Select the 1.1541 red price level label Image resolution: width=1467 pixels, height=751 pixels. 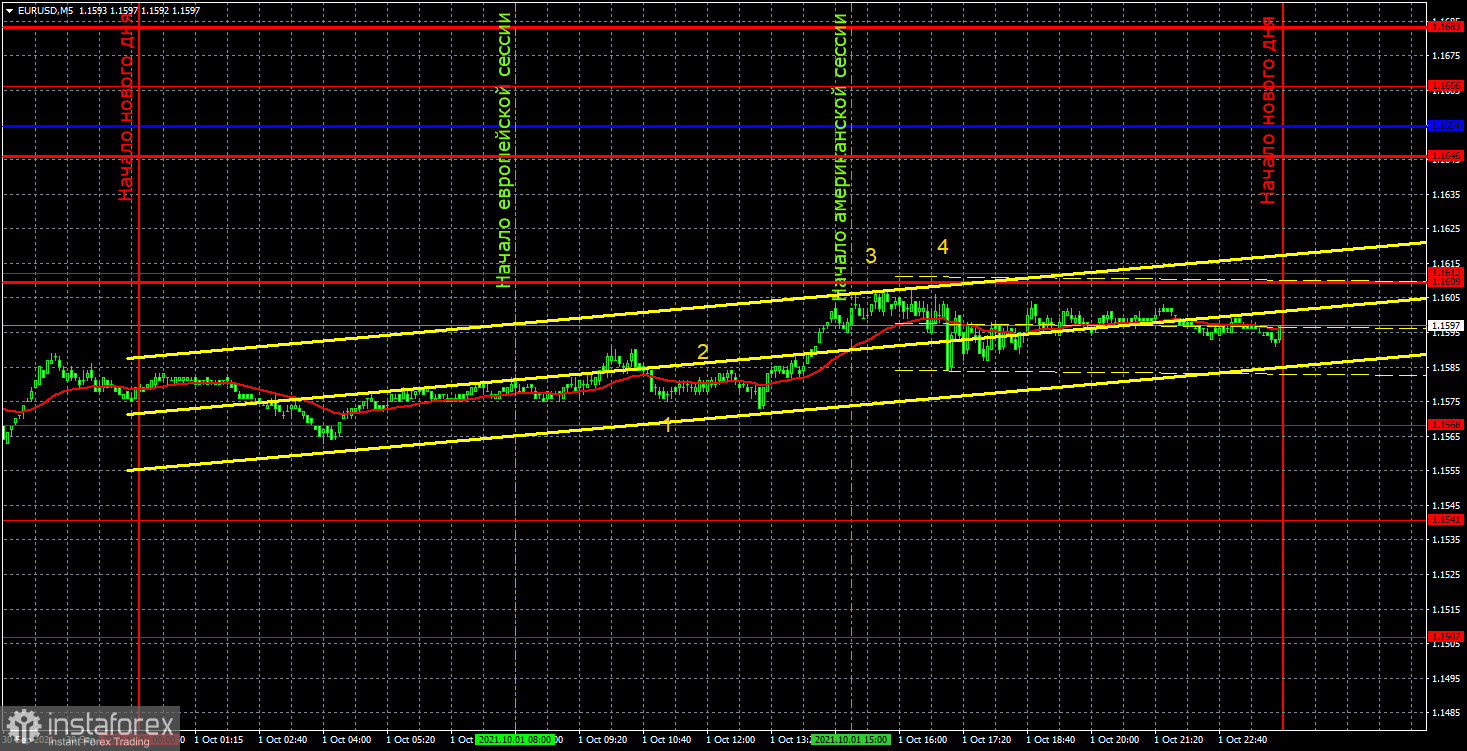(x=1446, y=520)
